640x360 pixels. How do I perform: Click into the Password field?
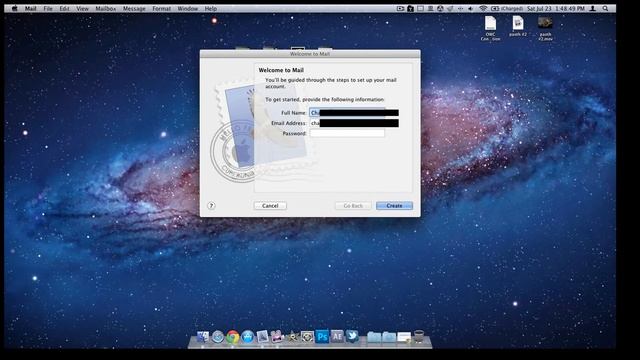coord(347,133)
